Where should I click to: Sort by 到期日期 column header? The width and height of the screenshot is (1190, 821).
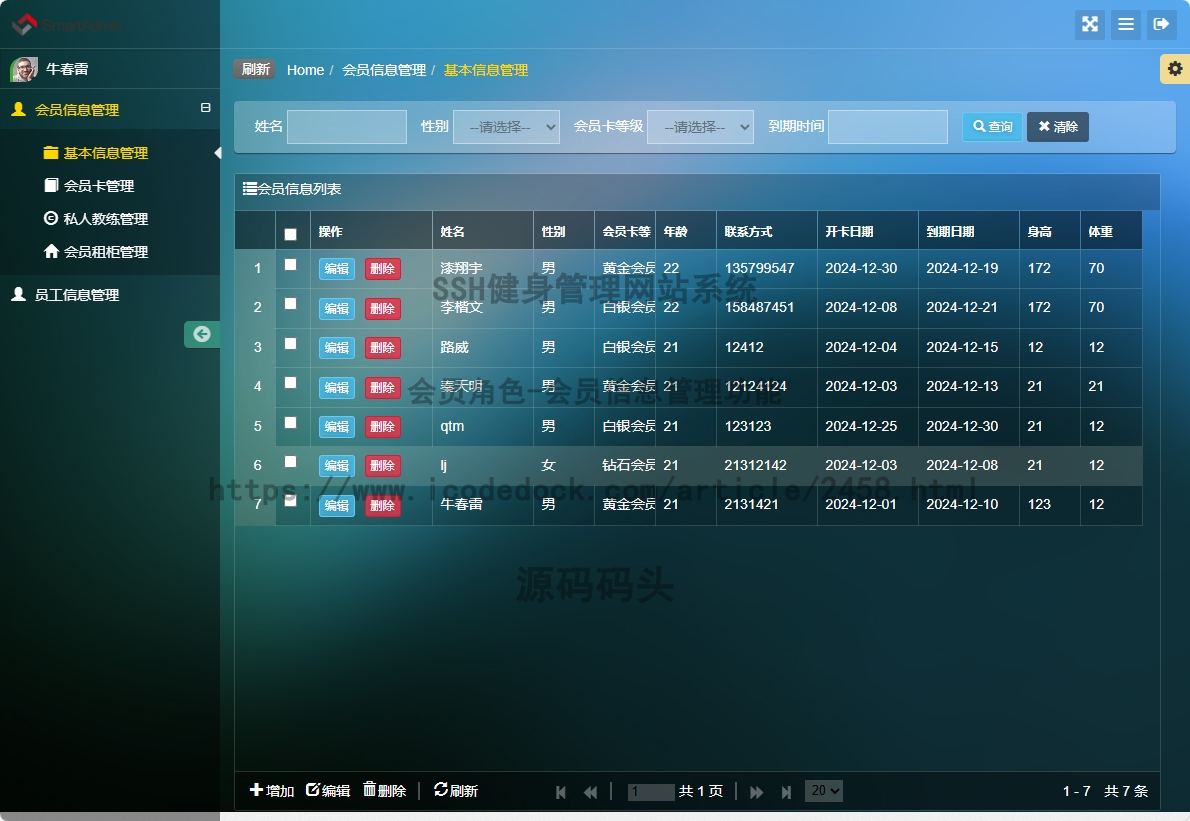point(968,231)
